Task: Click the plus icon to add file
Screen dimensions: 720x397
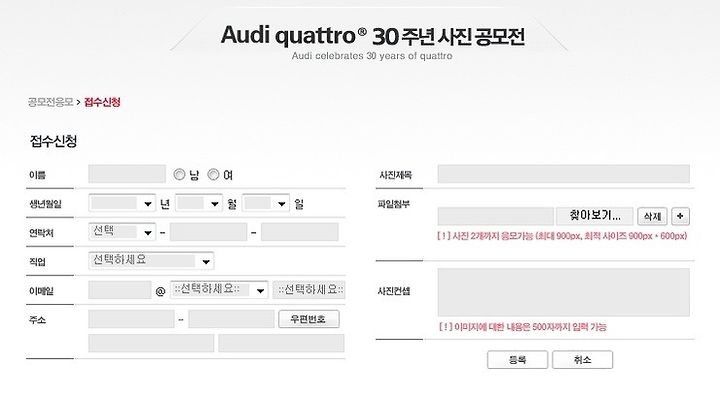Action: 681,216
